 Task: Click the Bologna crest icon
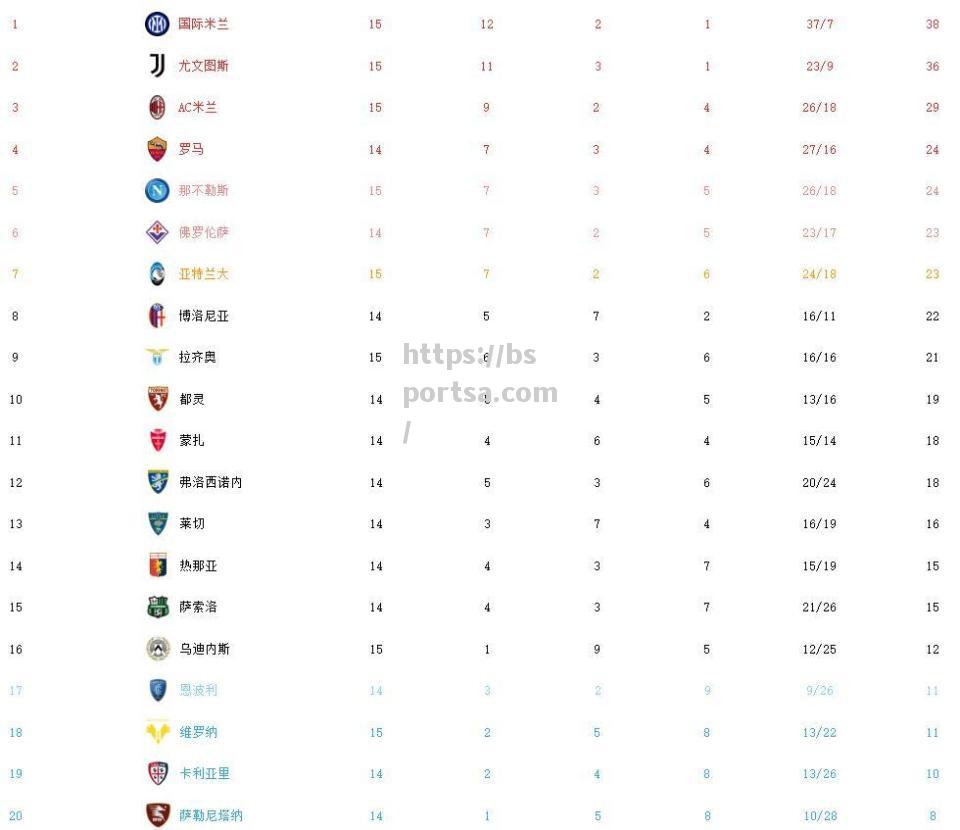tap(157, 315)
